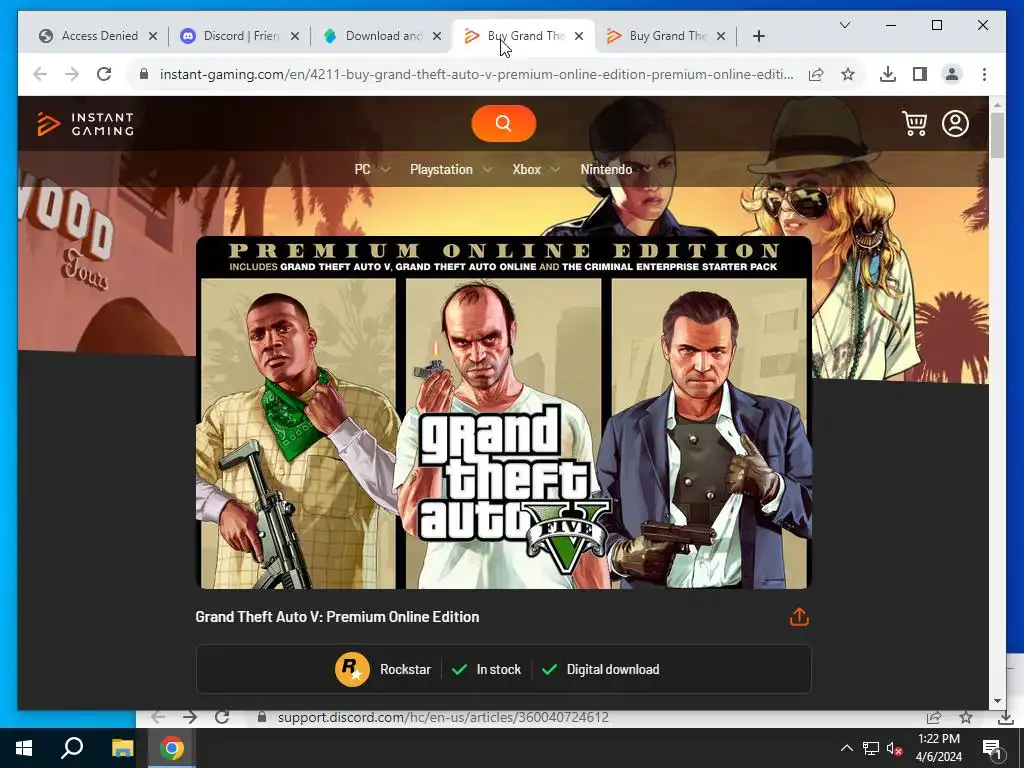Screen dimensions: 1024x768
Task: Open the network status tray icon
Action: click(x=871, y=748)
